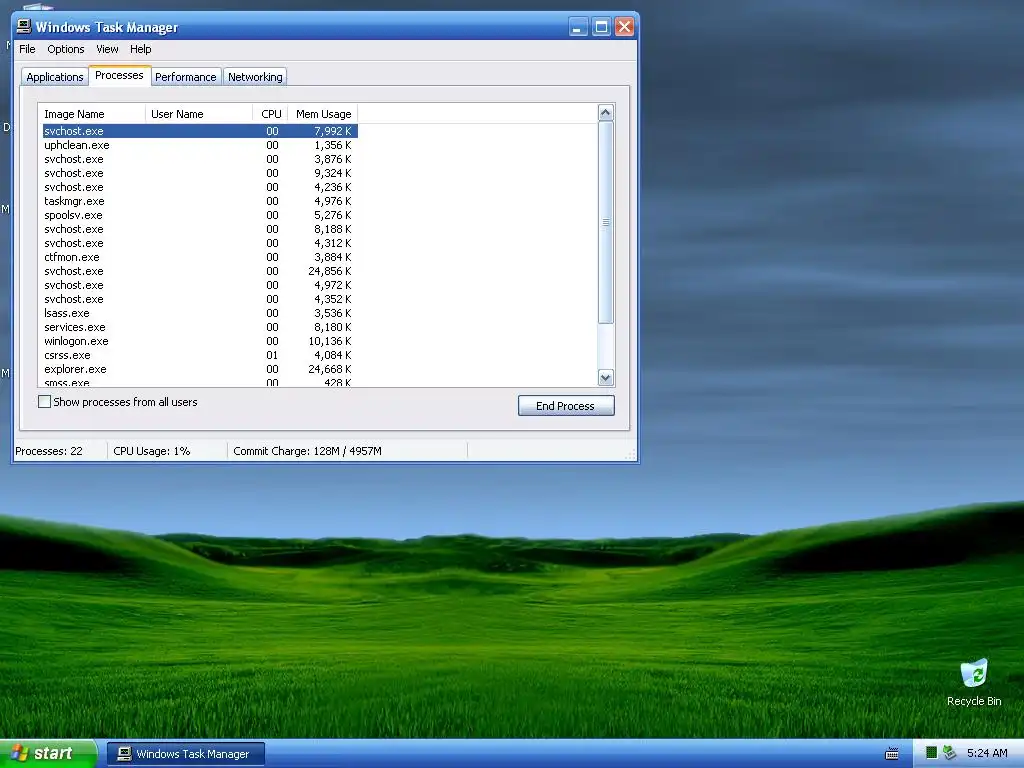Click the Safely Remove Hardware tray icon
The height and width of the screenshot is (768, 1024).
pyautogui.click(x=949, y=753)
